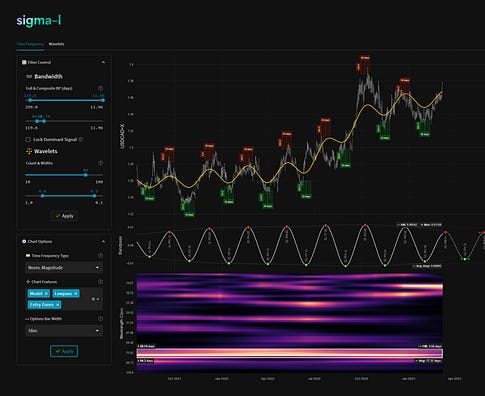The width and height of the screenshot is (485, 396).
Task: Expand the Chart Features dropdown arrow
Action: click(98, 299)
